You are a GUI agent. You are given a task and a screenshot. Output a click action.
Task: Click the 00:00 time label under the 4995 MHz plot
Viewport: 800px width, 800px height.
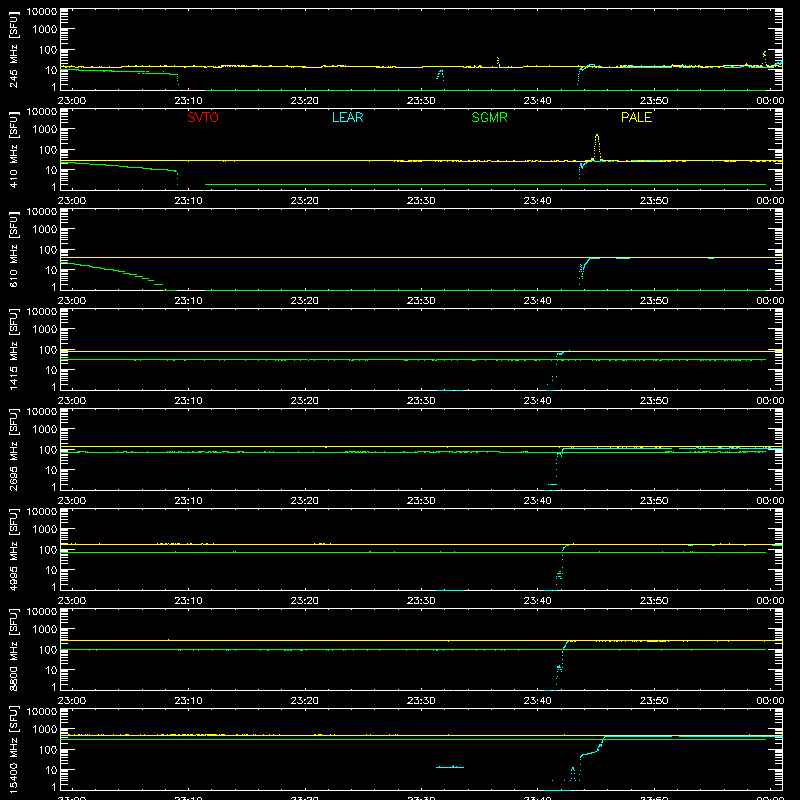[x=770, y=601]
